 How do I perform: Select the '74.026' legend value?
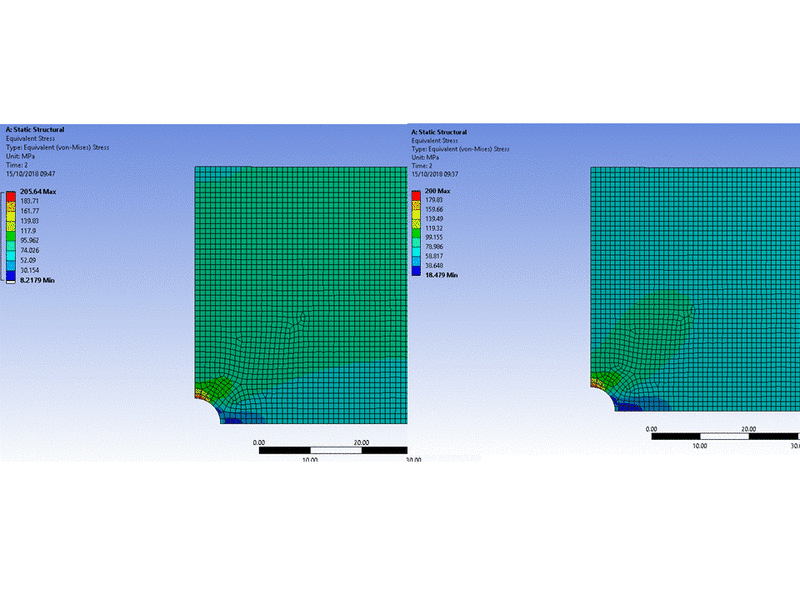tap(30, 250)
